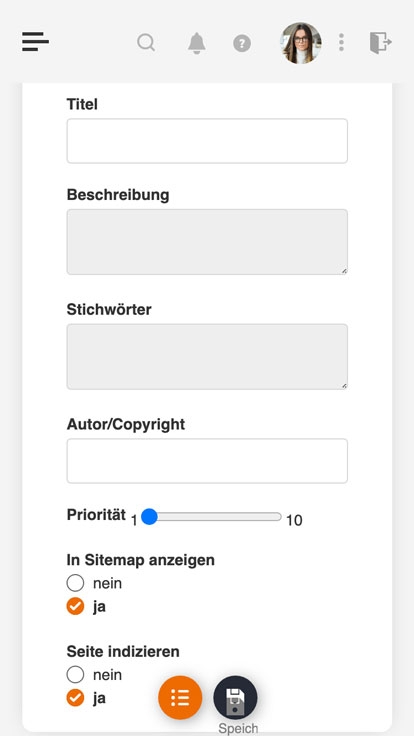
Task: Click the search magnifier icon
Action: [146, 42]
